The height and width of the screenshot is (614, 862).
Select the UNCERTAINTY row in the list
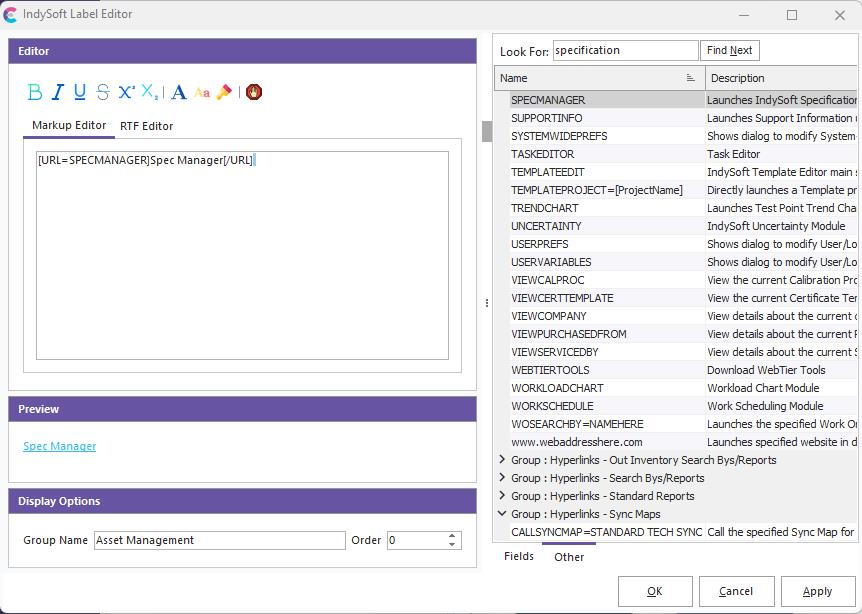tap(546, 226)
